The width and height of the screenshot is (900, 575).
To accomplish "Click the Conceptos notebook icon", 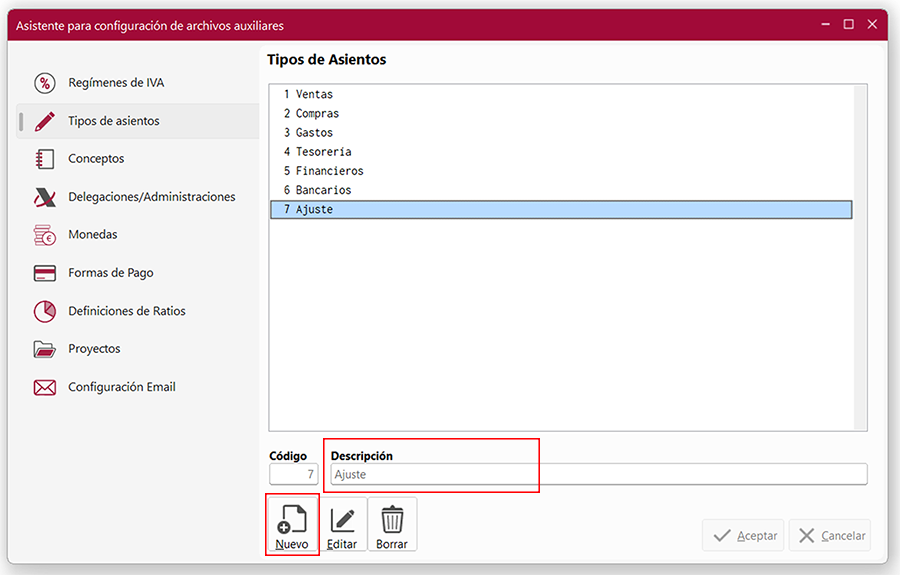I will click(x=45, y=159).
